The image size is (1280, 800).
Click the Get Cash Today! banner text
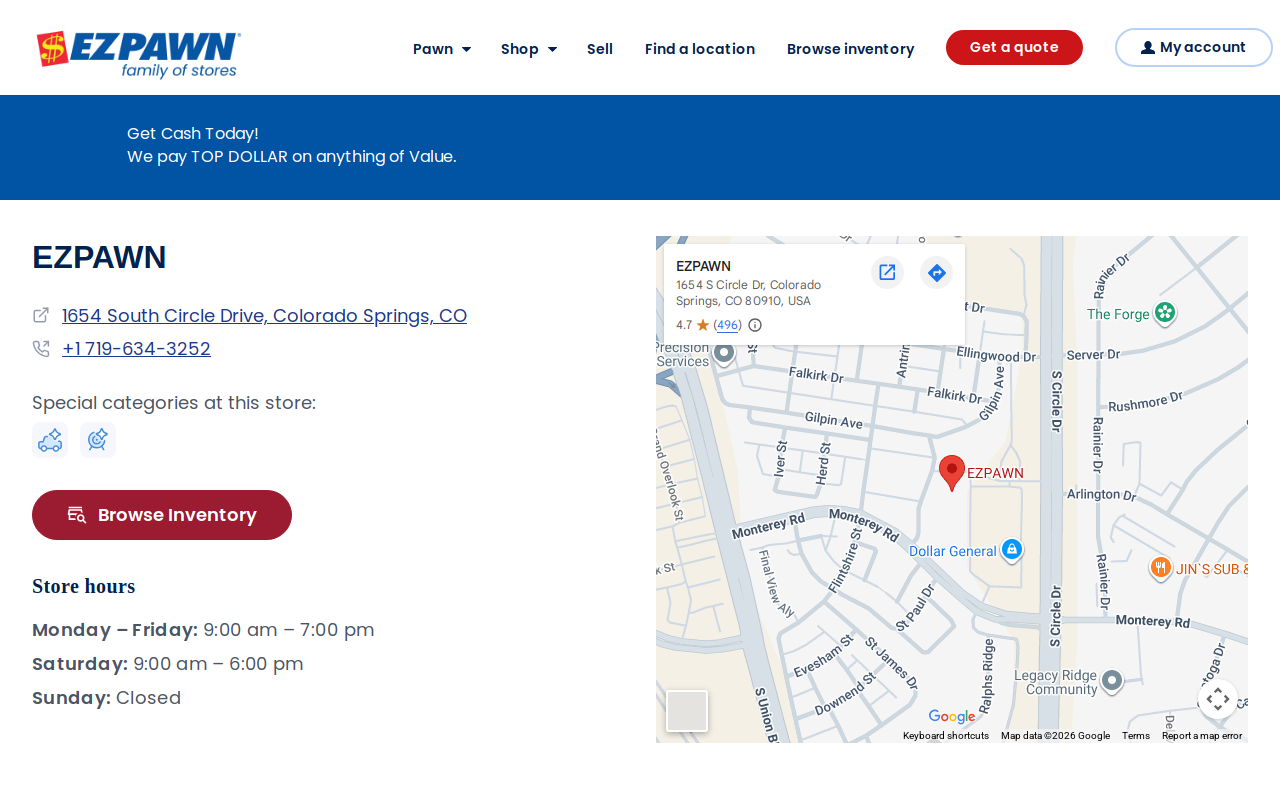[x=193, y=133]
